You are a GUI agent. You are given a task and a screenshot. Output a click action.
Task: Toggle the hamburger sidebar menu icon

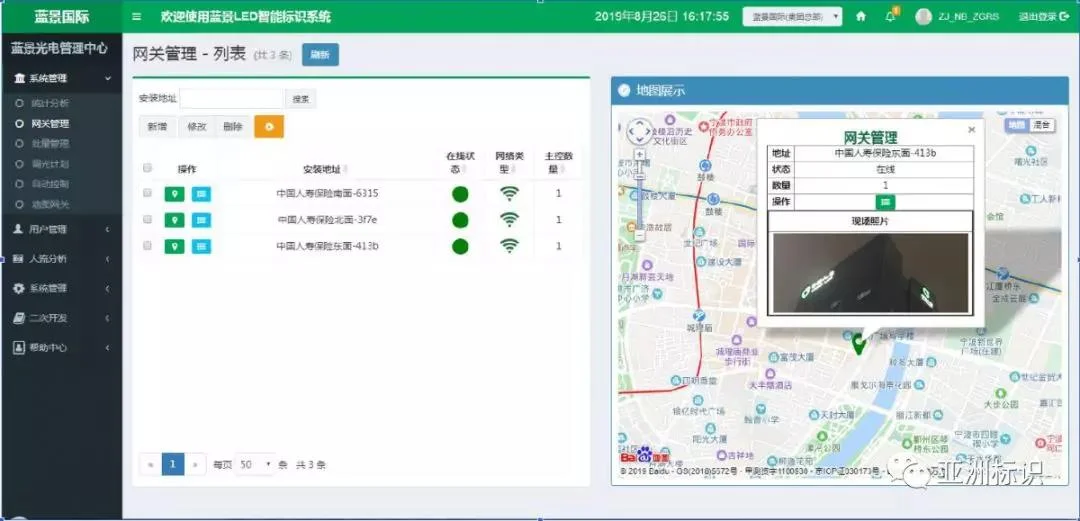137,17
